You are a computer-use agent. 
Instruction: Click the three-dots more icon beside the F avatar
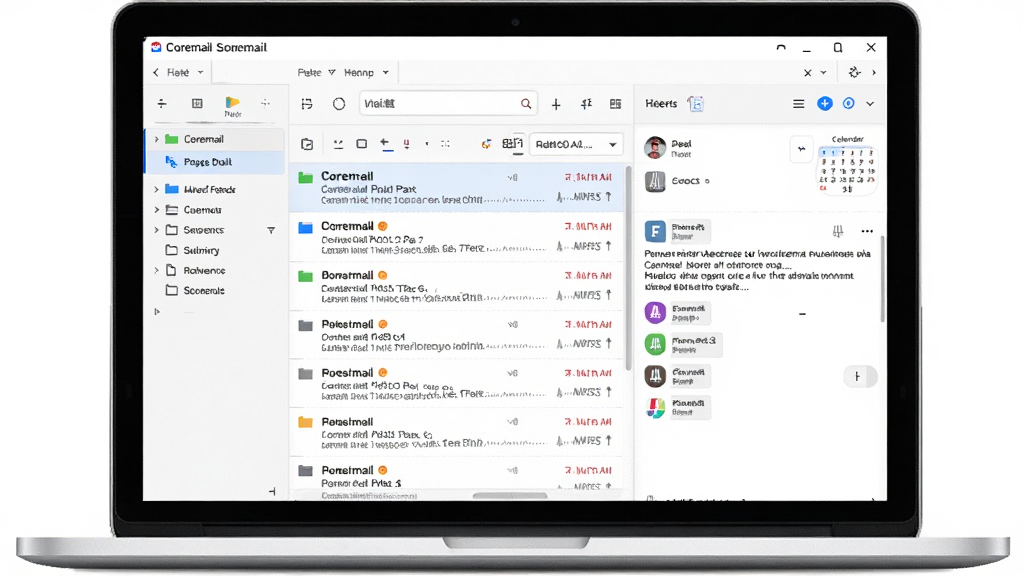(867, 231)
